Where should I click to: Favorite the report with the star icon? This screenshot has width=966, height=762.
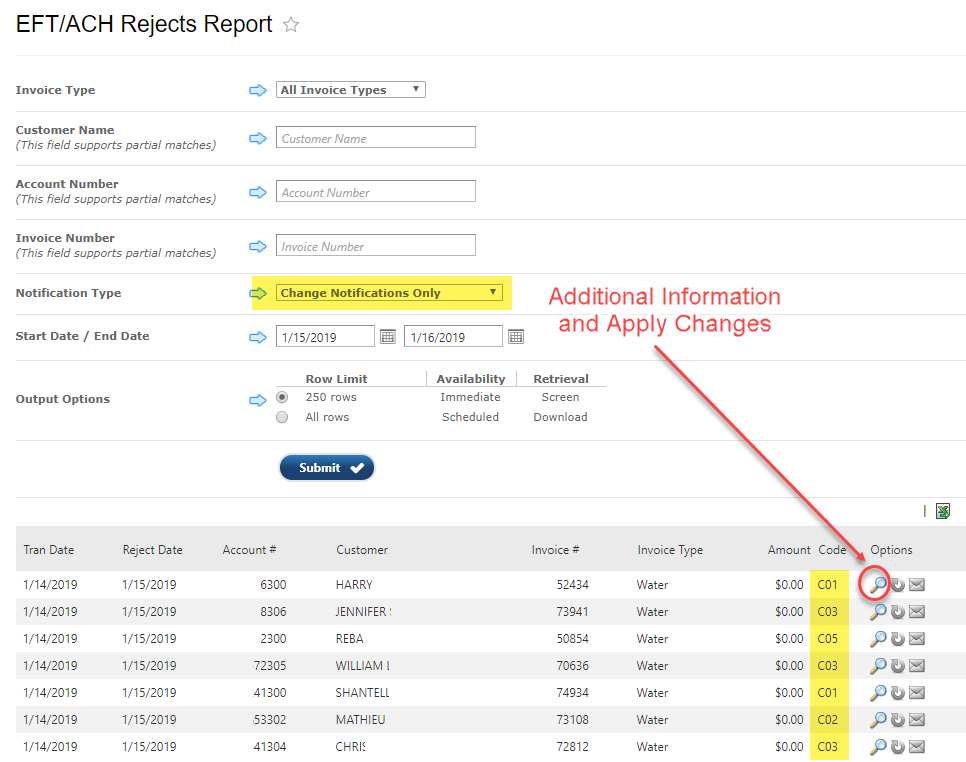tap(291, 25)
